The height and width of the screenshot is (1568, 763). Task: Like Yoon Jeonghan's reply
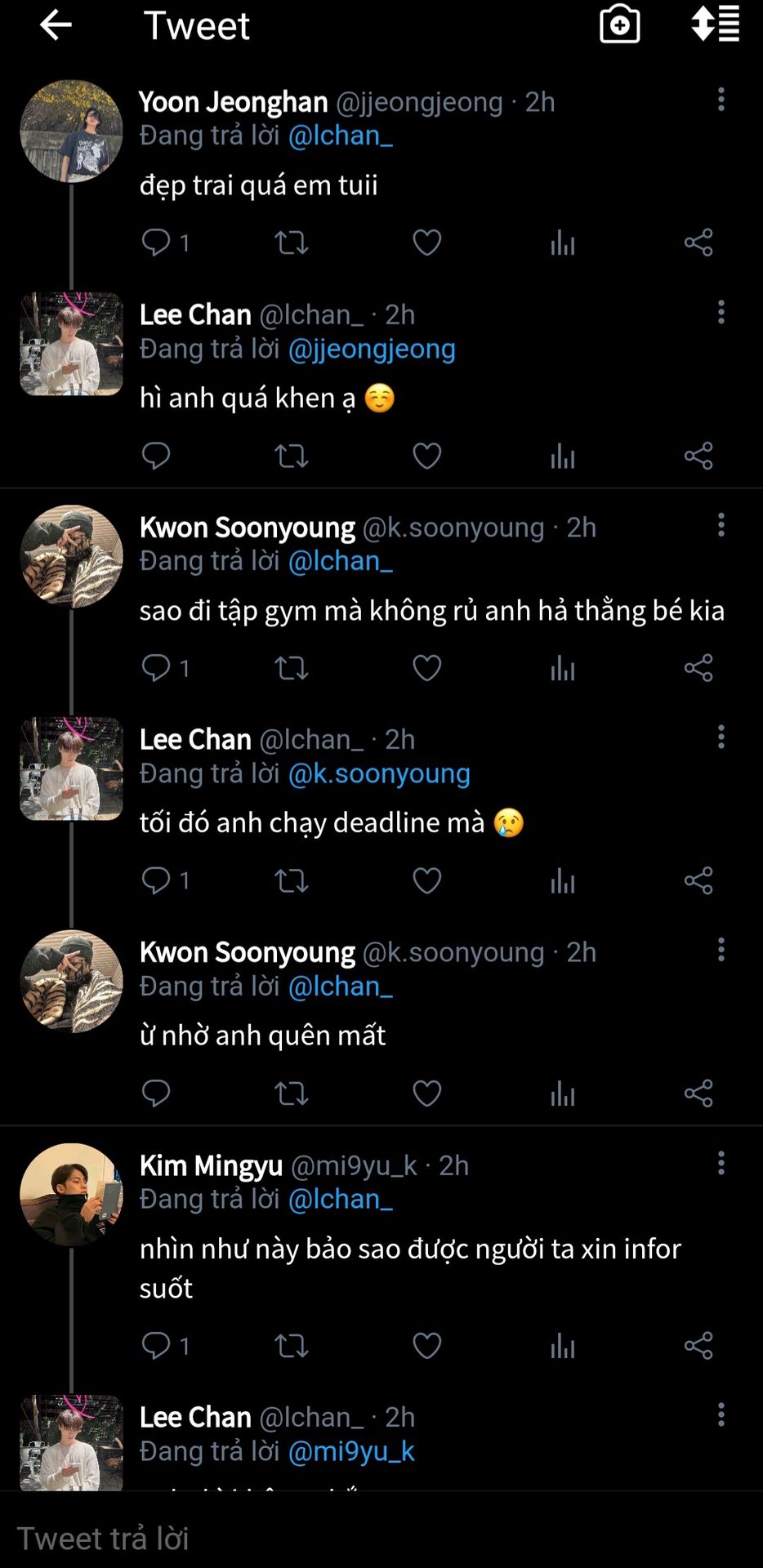pyautogui.click(x=426, y=243)
